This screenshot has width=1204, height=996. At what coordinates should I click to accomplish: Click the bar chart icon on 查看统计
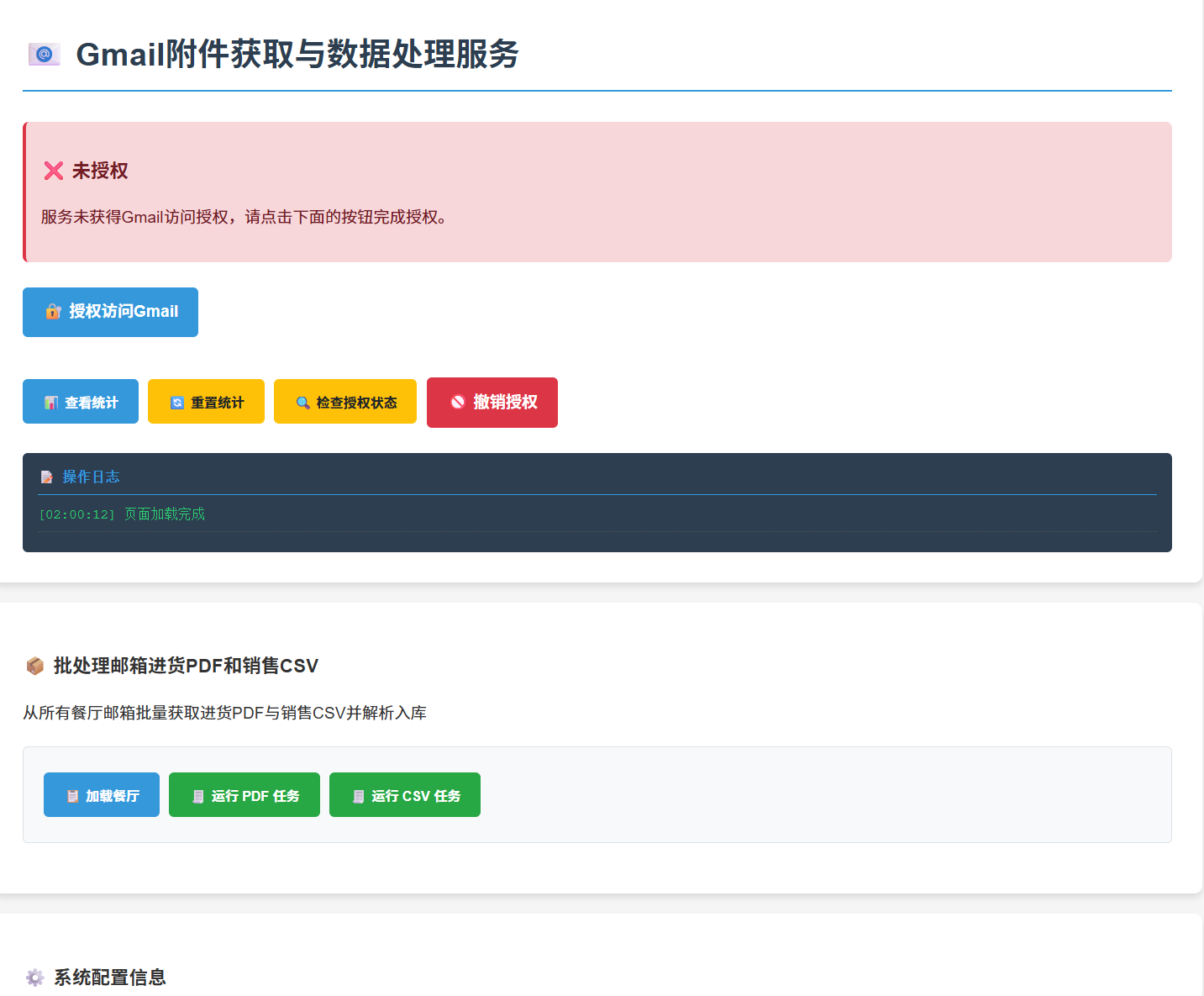tap(51, 403)
